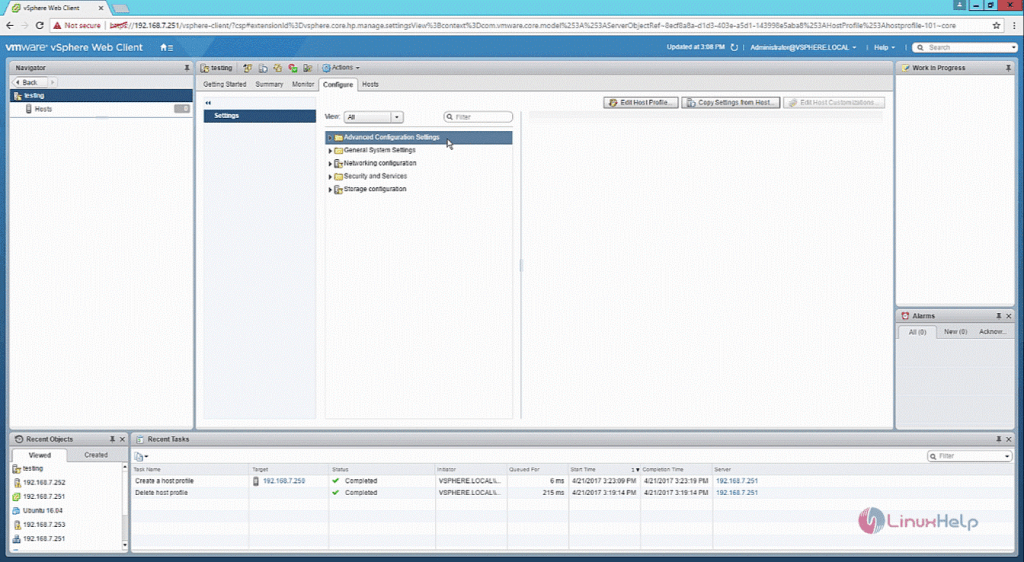
Task: Select New (0) alarms tab
Action: [x=955, y=332]
